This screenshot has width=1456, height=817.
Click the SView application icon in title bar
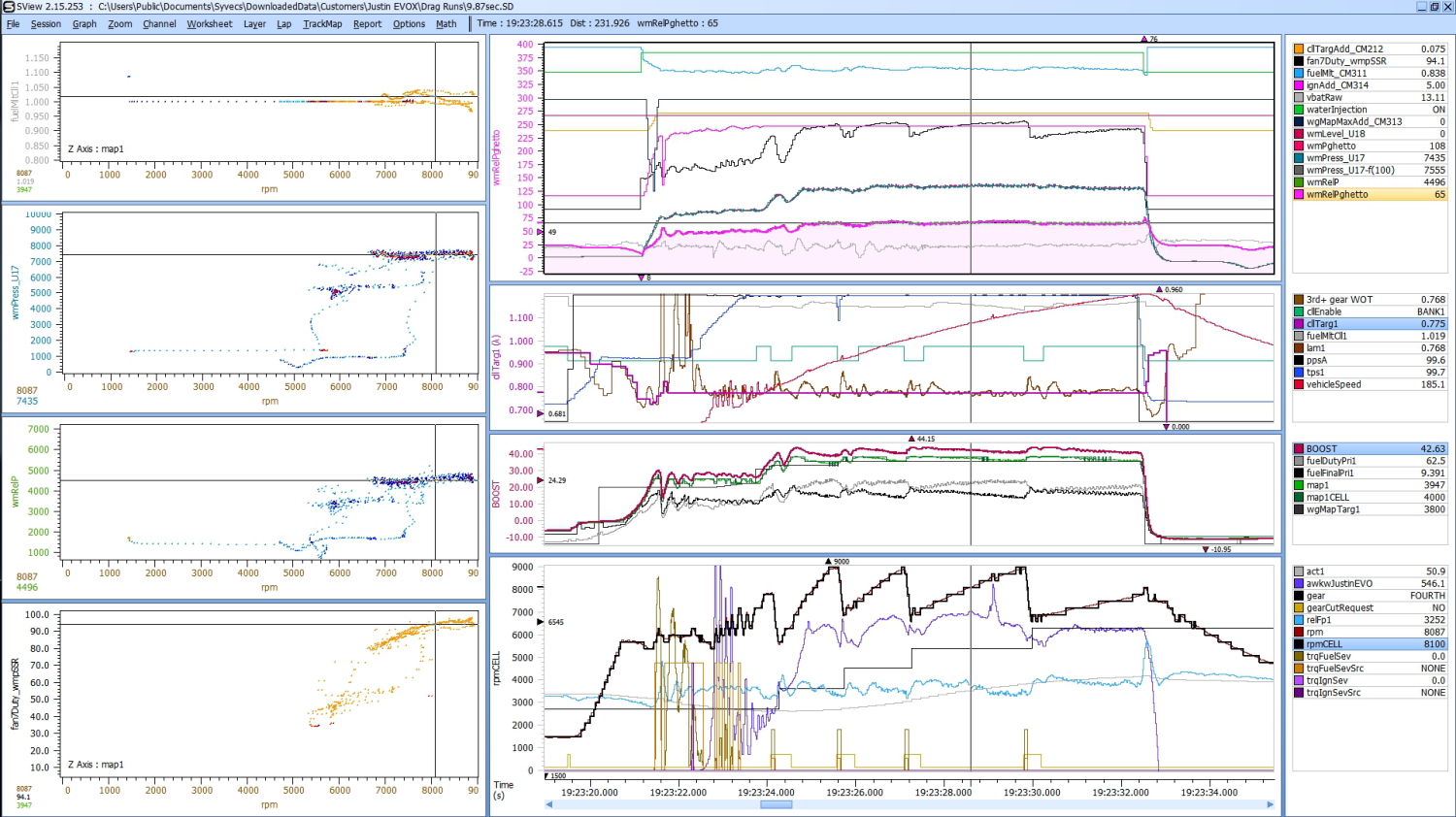tap(8, 7)
